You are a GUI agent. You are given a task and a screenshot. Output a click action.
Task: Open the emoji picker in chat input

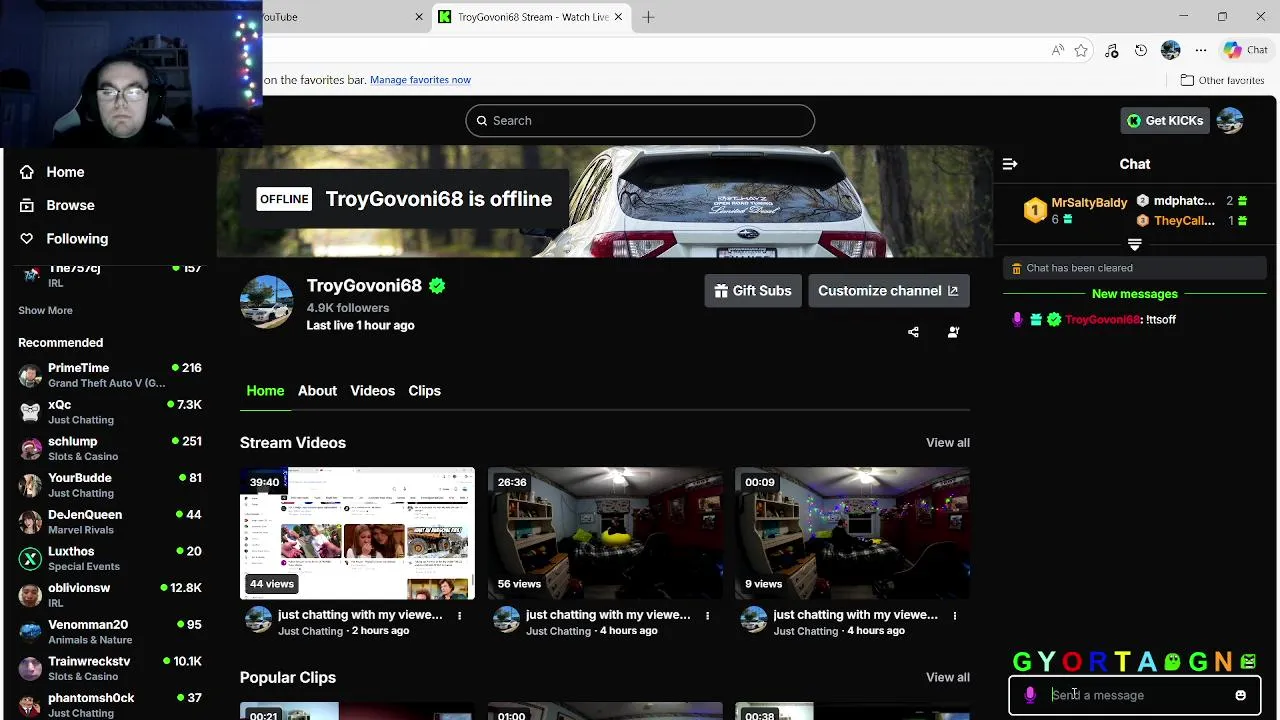1240,695
